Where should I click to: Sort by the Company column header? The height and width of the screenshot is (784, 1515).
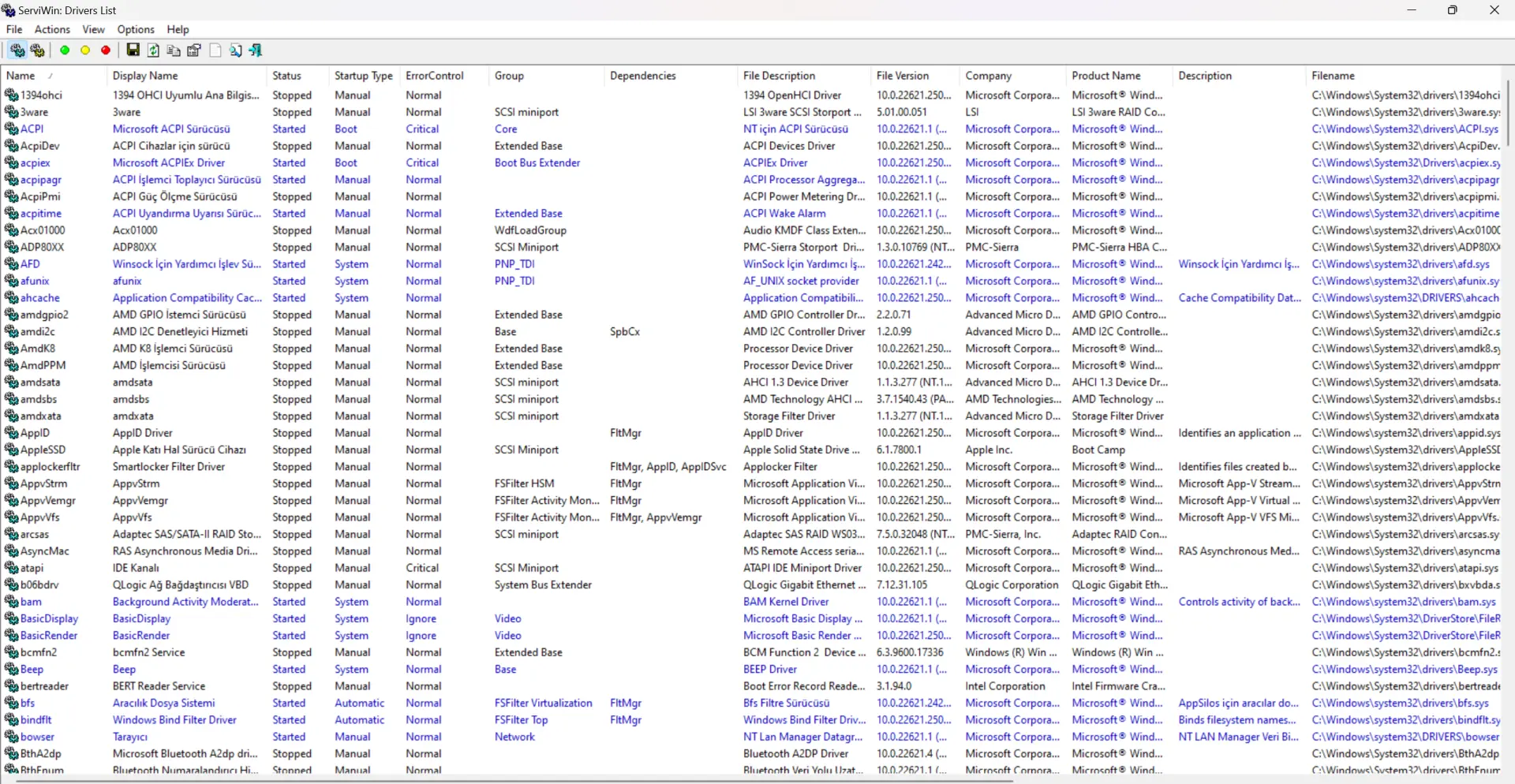tap(1013, 76)
